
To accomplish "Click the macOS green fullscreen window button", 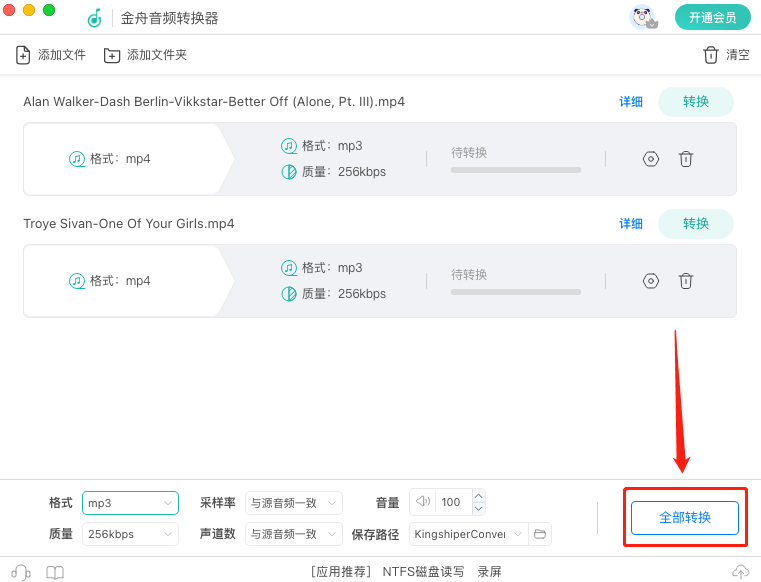I will click(x=49, y=10).
